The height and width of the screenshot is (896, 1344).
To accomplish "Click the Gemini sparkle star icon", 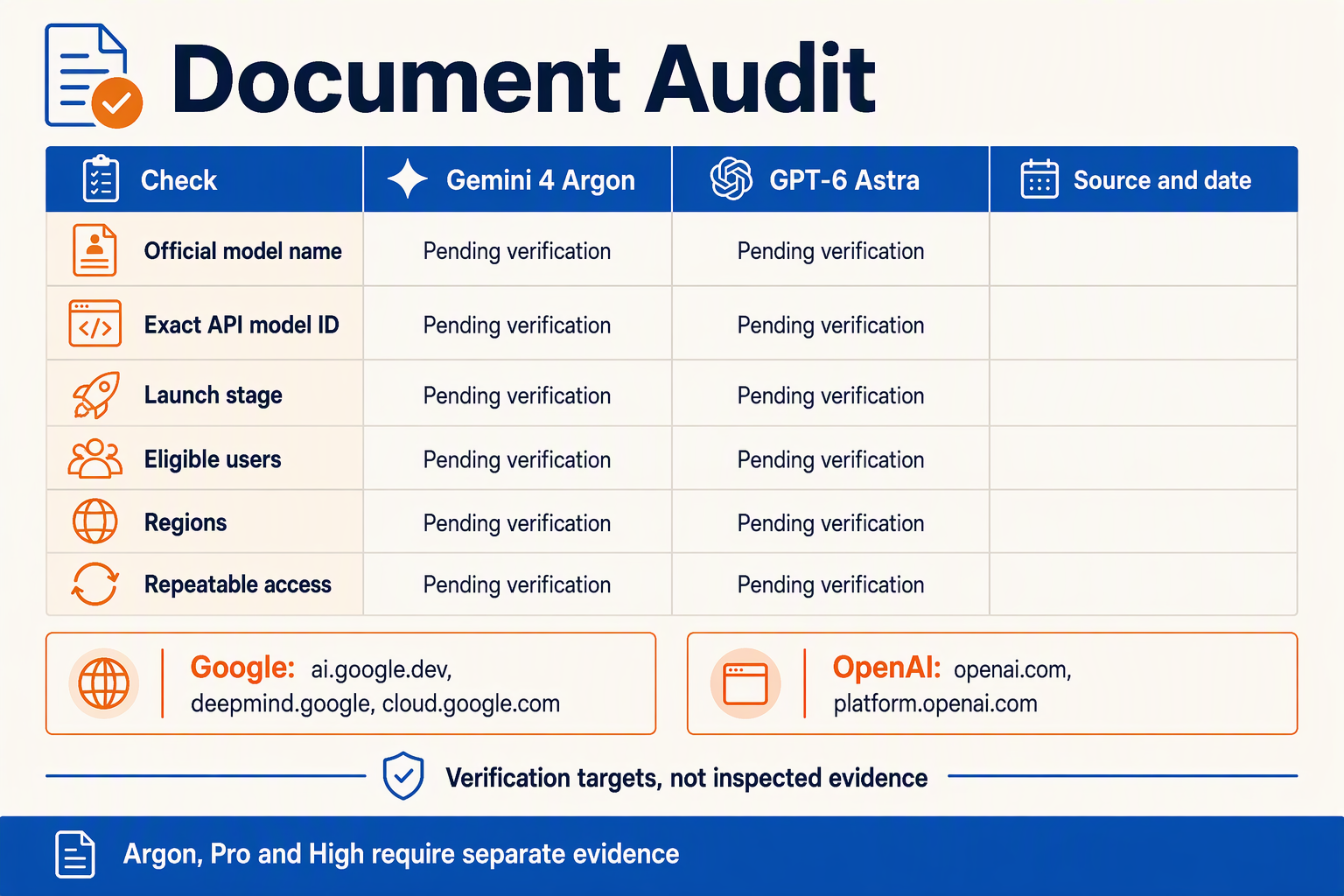I will tap(408, 179).
